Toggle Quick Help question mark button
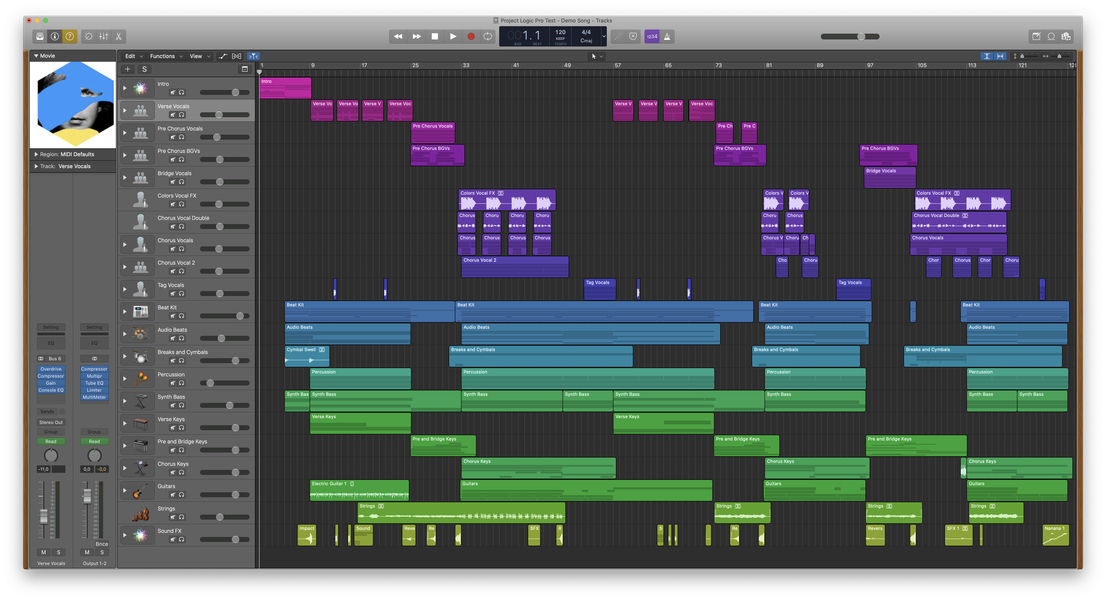The width and height of the screenshot is (1106, 600). 70,36
